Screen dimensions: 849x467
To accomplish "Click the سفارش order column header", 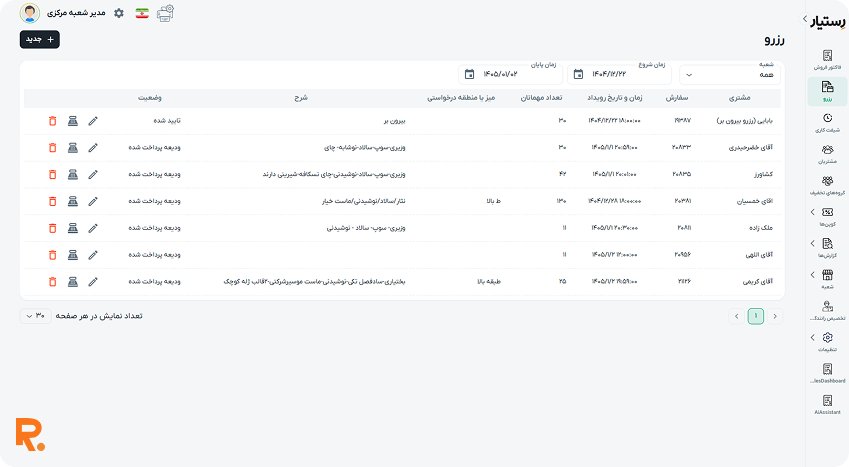I will [x=677, y=98].
